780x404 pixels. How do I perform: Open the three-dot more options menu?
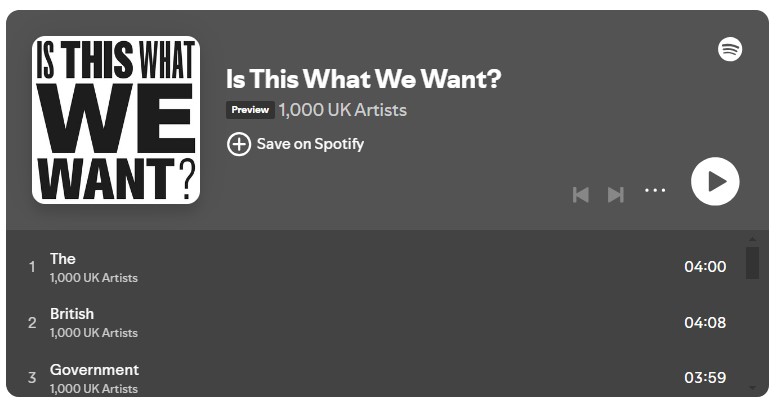[x=655, y=190]
